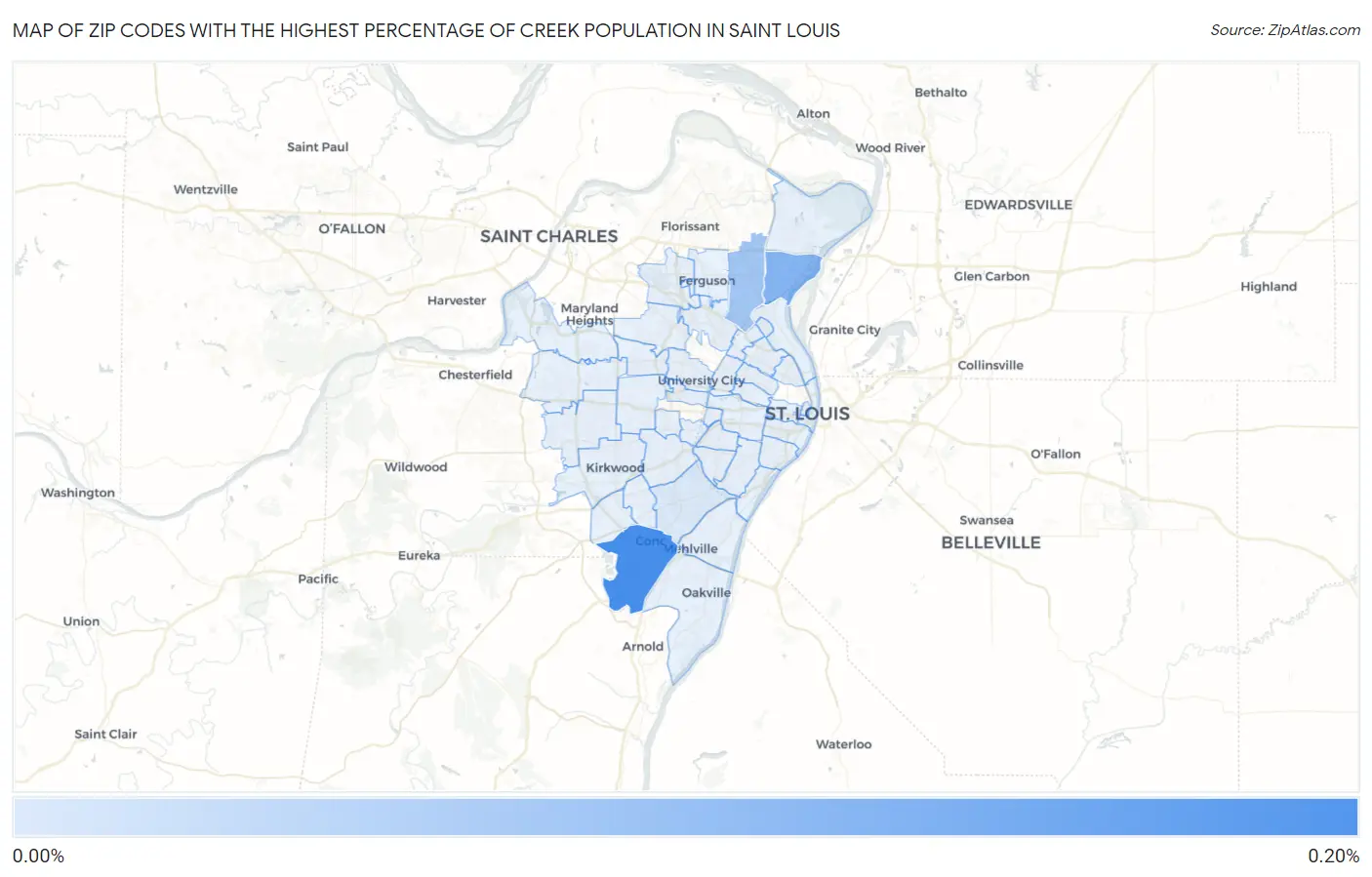This screenshot has width=1372, height=877.
Task: Click the Oakville map label
Action: click(x=706, y=593)
